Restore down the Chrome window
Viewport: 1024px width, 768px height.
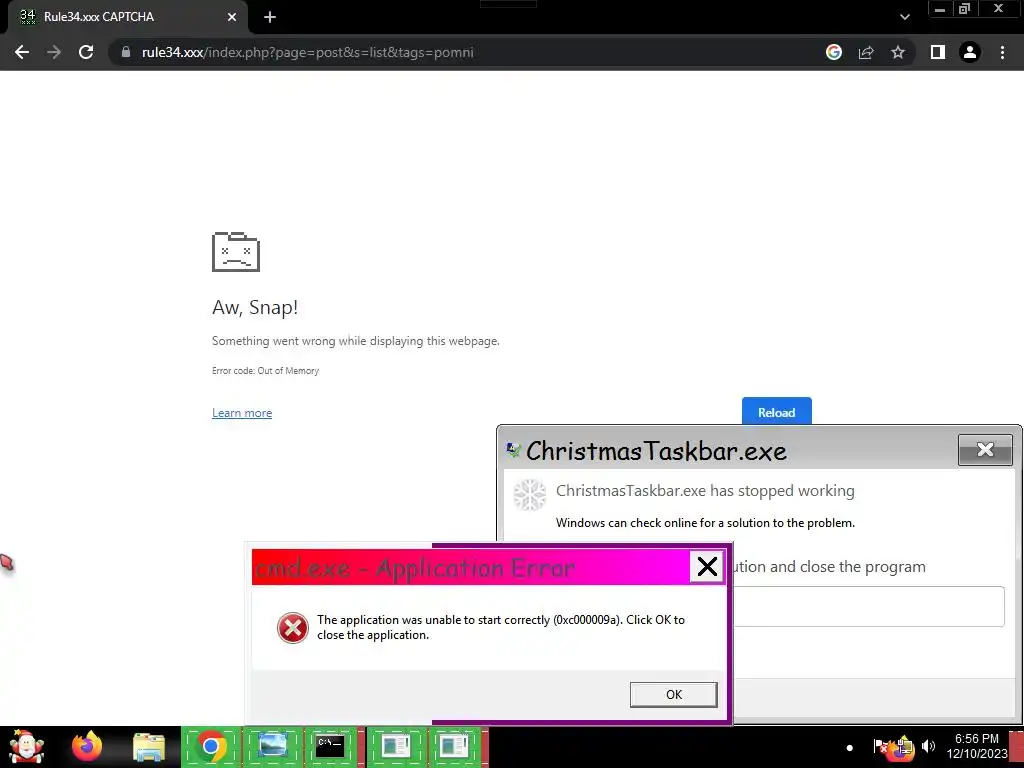(964, 9)
